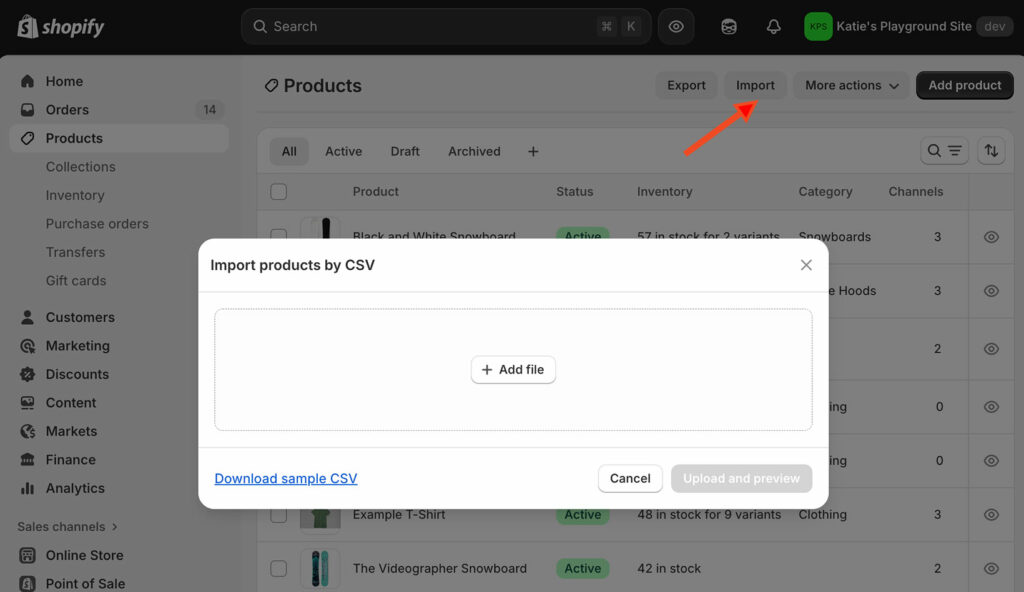Add a new view with plus icon
Screen dimensions: 1024x592
(x=533, y=152)
